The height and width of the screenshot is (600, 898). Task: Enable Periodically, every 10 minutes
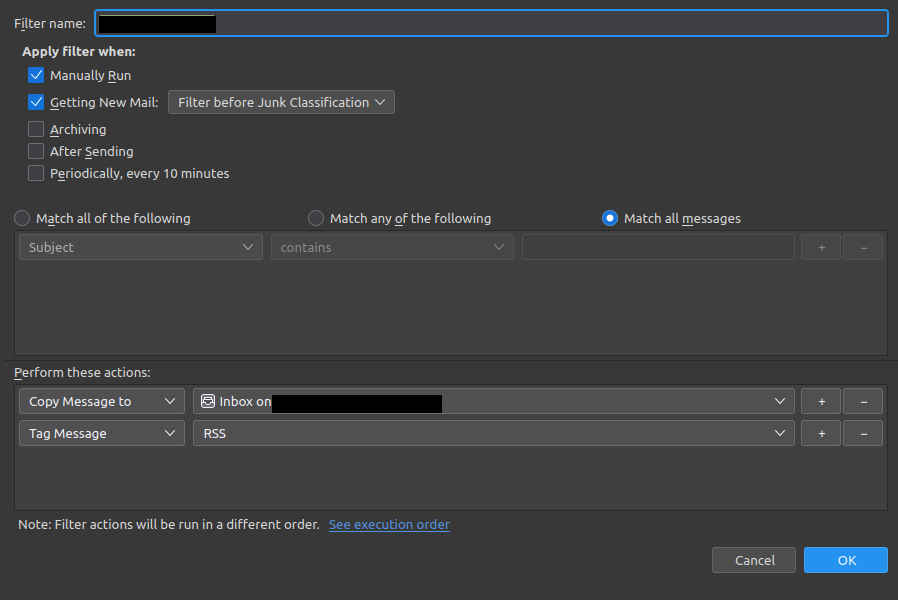(36, 173)
